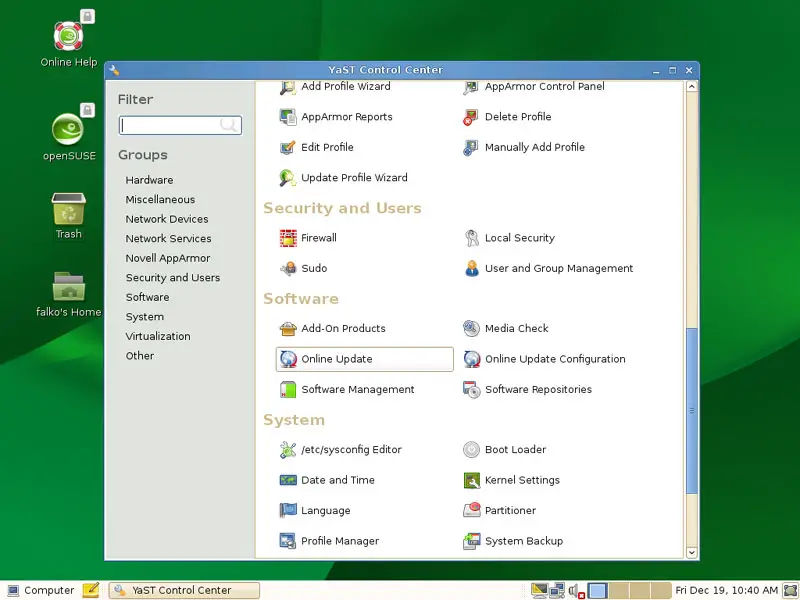Open the Edit Profile module

[316, 147]
